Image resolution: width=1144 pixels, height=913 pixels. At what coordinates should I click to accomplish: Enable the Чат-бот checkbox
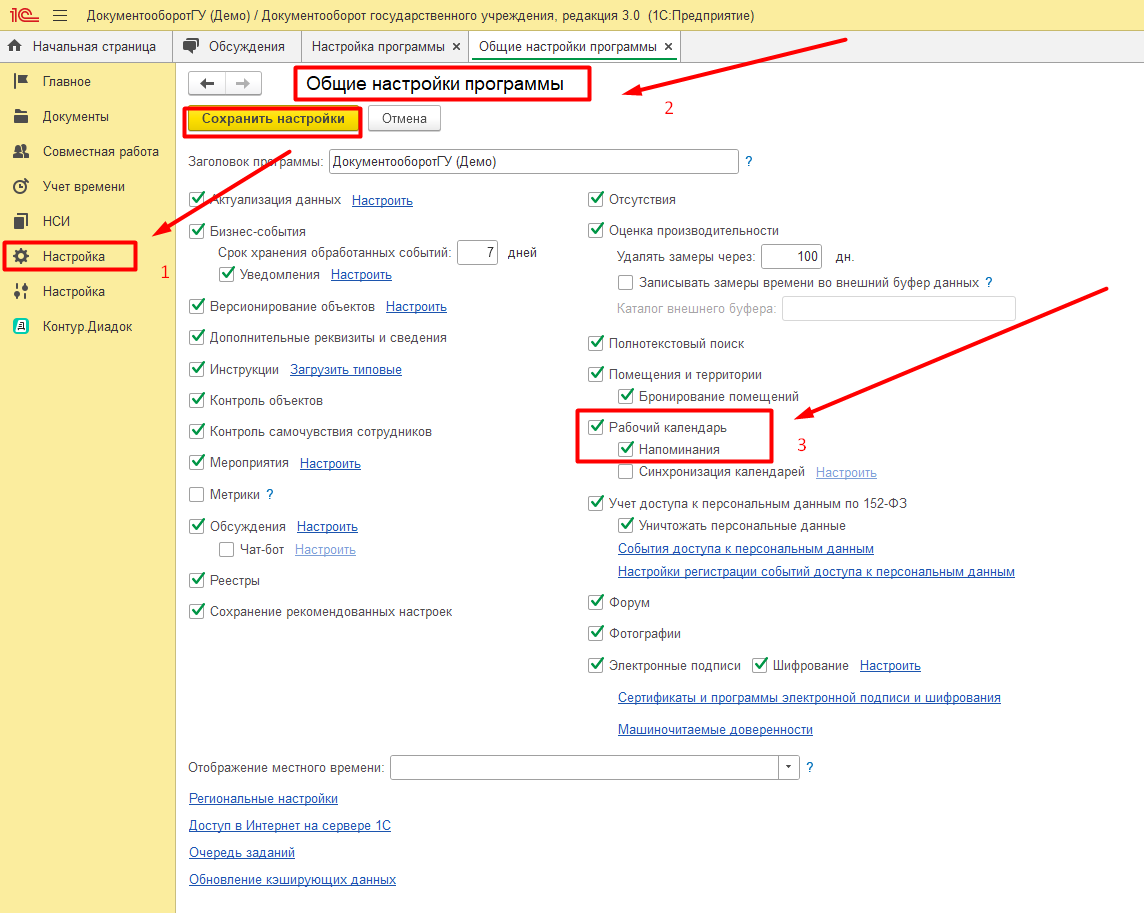pos(226,549)
